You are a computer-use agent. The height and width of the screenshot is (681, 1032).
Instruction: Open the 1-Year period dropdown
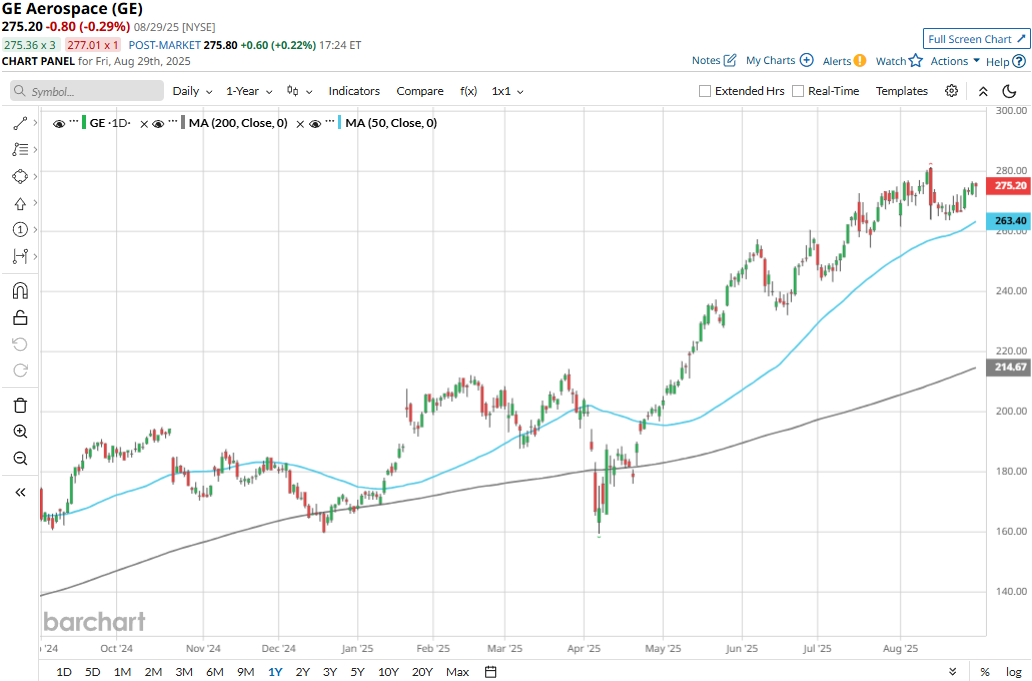click(249, 91)
